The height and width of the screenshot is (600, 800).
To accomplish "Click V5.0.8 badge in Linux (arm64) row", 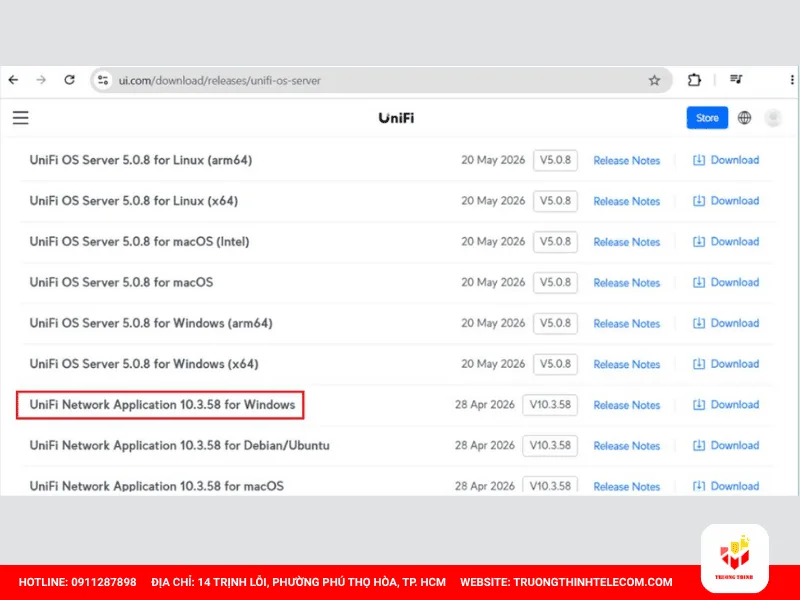I will point(555,160).
